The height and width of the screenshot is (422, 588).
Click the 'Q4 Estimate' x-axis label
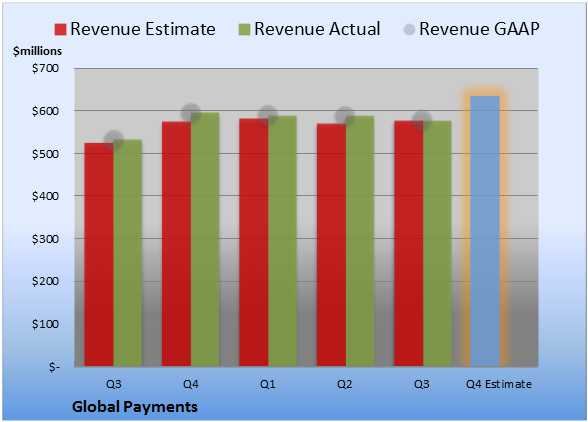point(499,384)
